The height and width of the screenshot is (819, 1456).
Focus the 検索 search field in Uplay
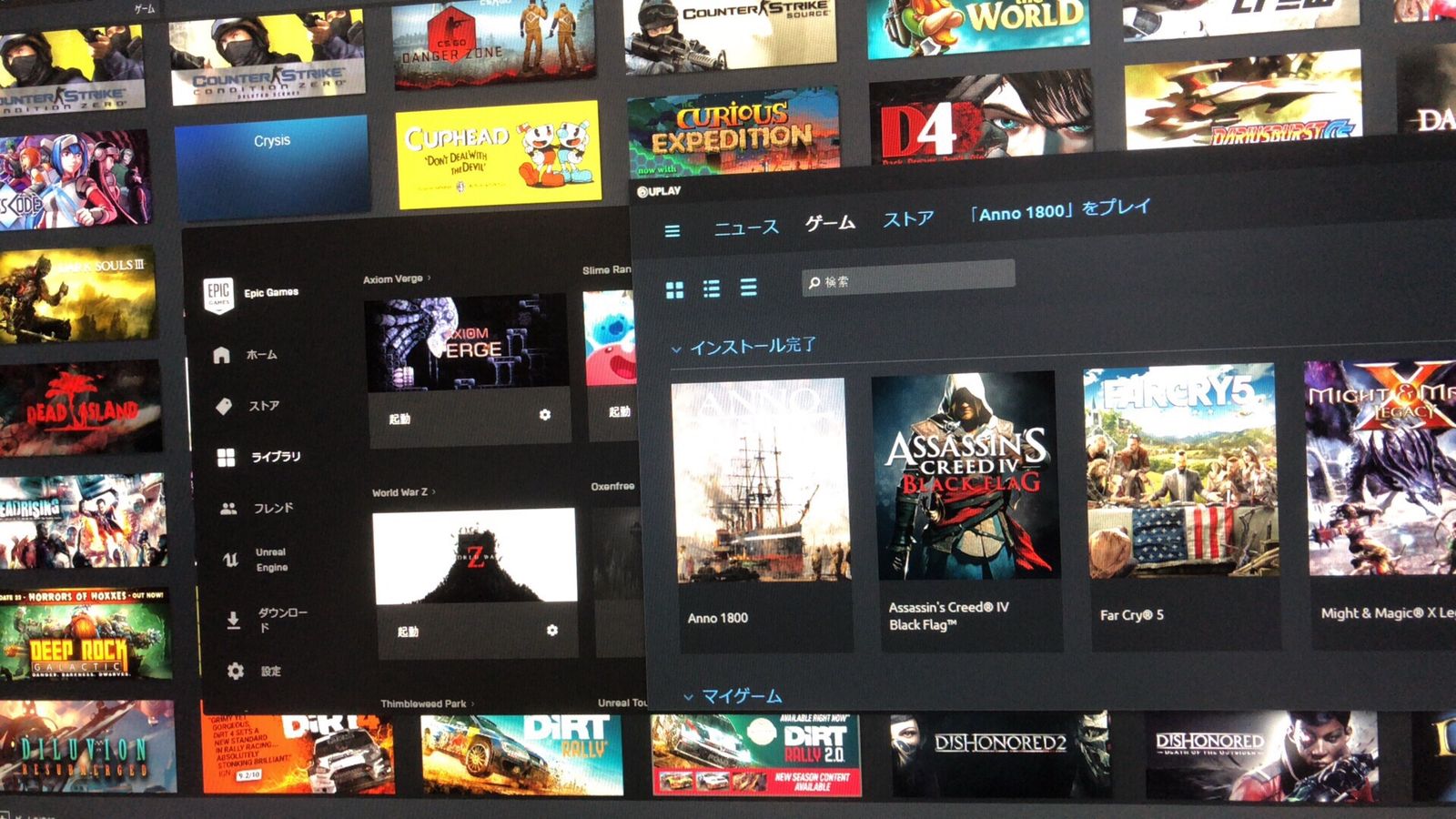tap(908, 277)
